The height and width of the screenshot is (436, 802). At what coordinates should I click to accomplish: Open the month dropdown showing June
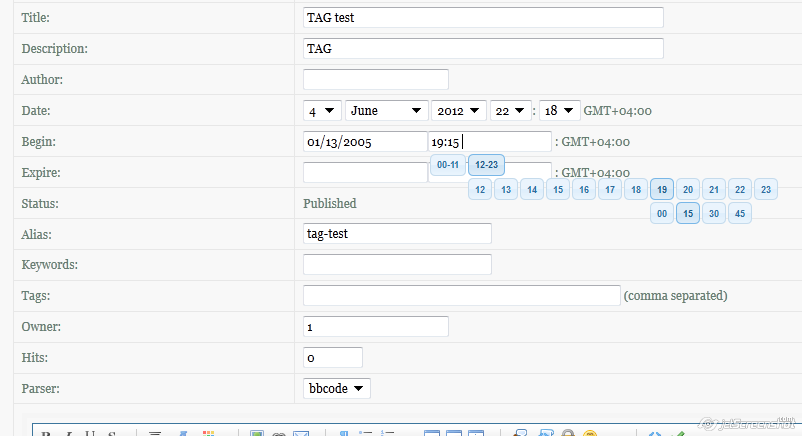click(387, 111)
